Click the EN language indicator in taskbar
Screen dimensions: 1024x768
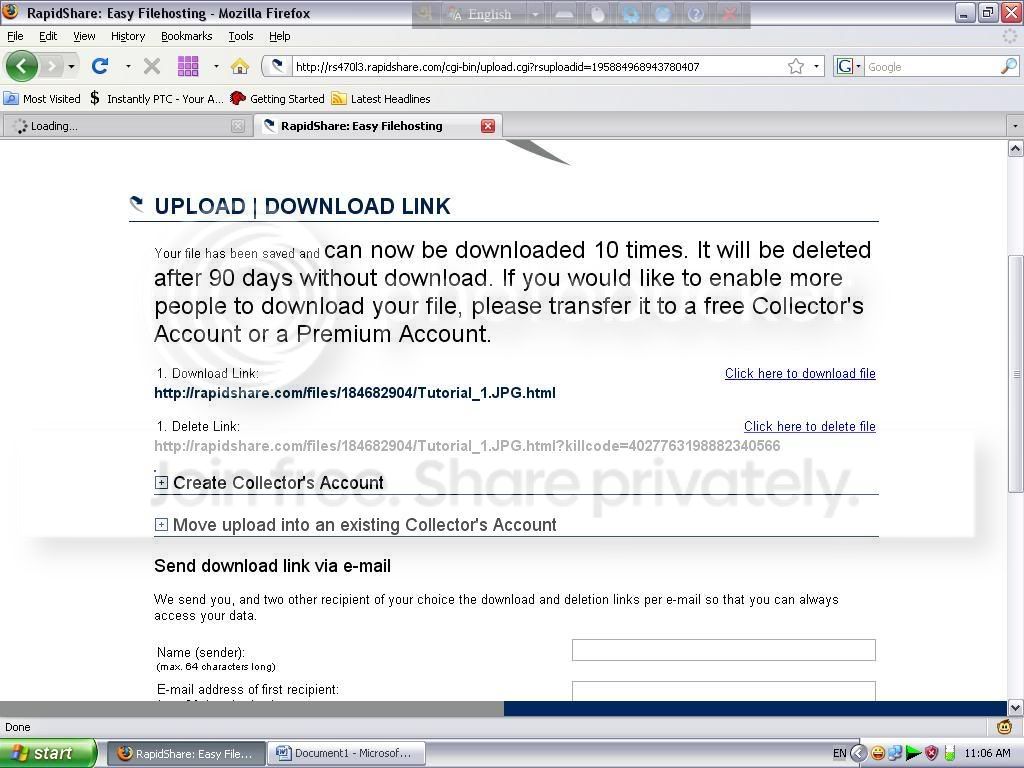(x=839, y=754)
